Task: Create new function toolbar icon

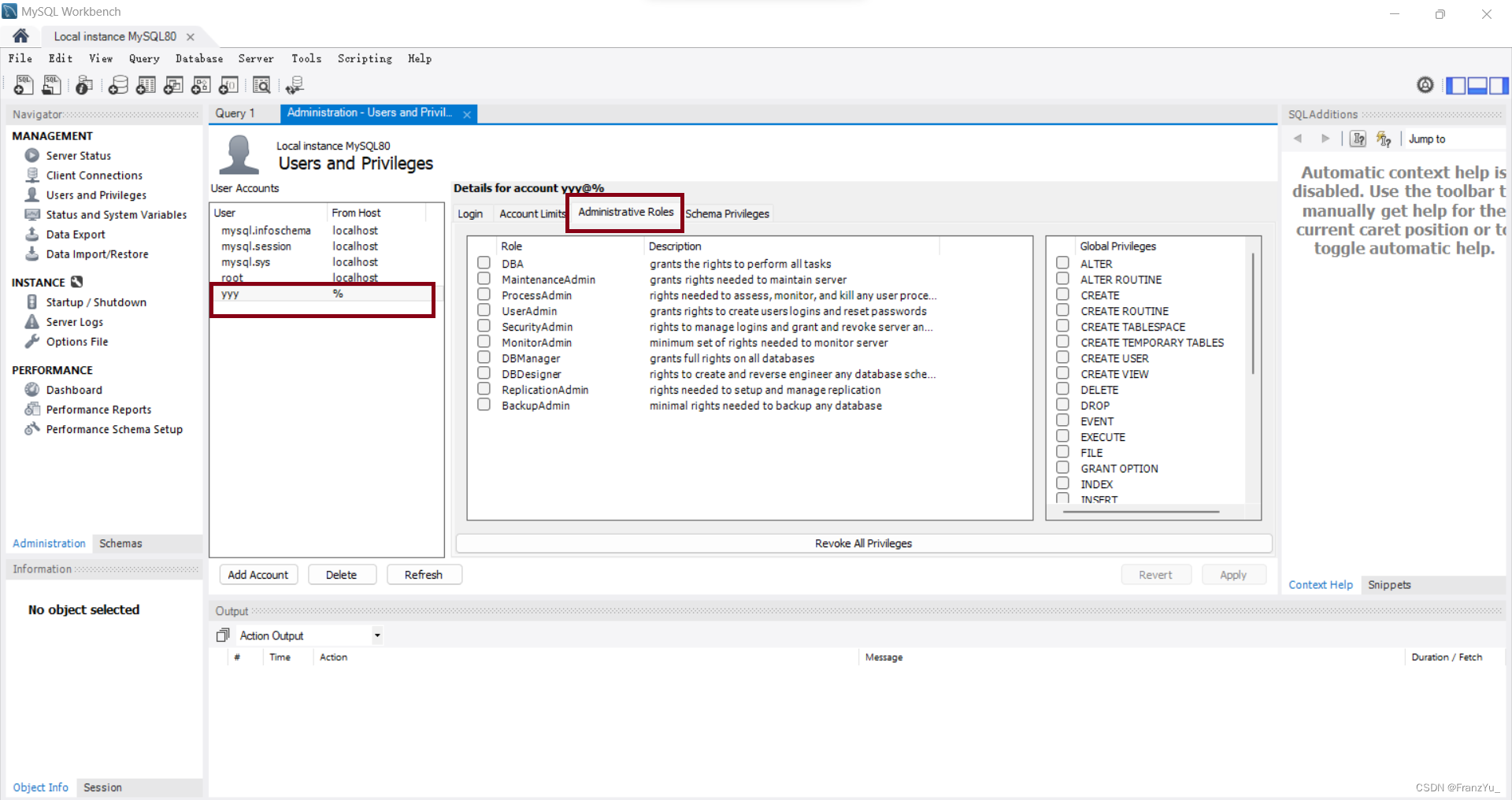Action: tap(228, 85)
